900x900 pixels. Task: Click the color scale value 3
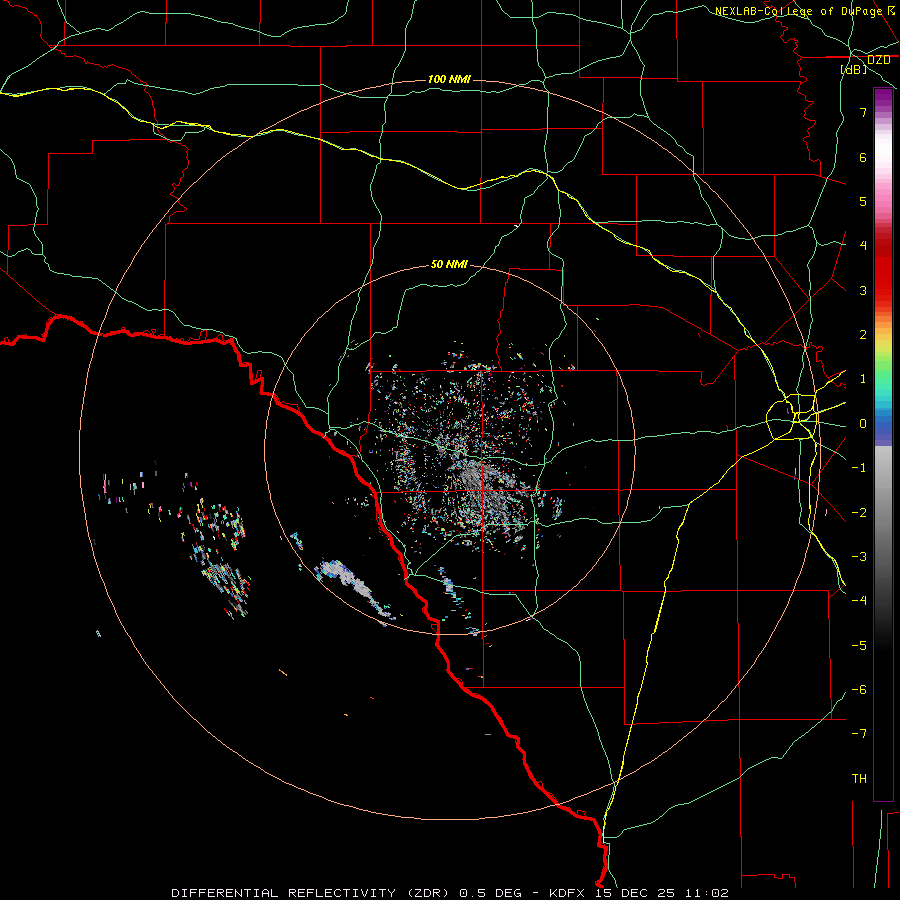863,290
